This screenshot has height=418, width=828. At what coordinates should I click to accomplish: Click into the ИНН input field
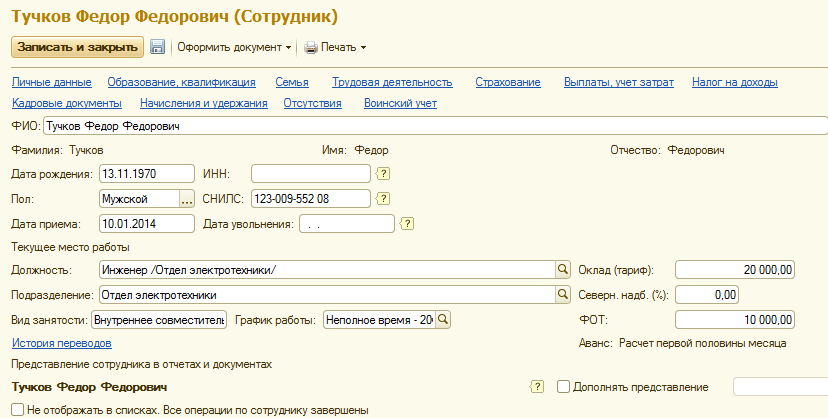point(310,173)
